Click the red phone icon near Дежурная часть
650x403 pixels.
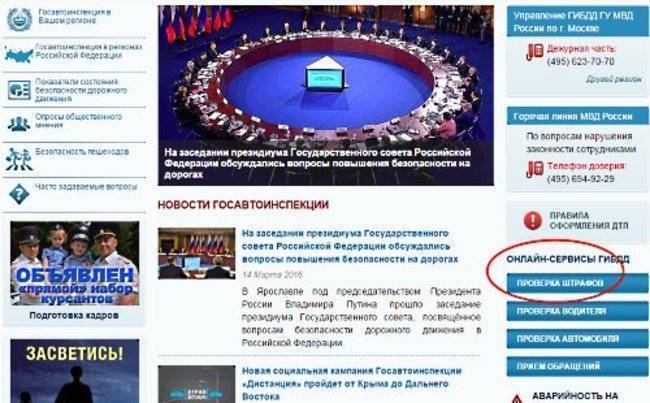pyautogui.click(x=535, y=52)
